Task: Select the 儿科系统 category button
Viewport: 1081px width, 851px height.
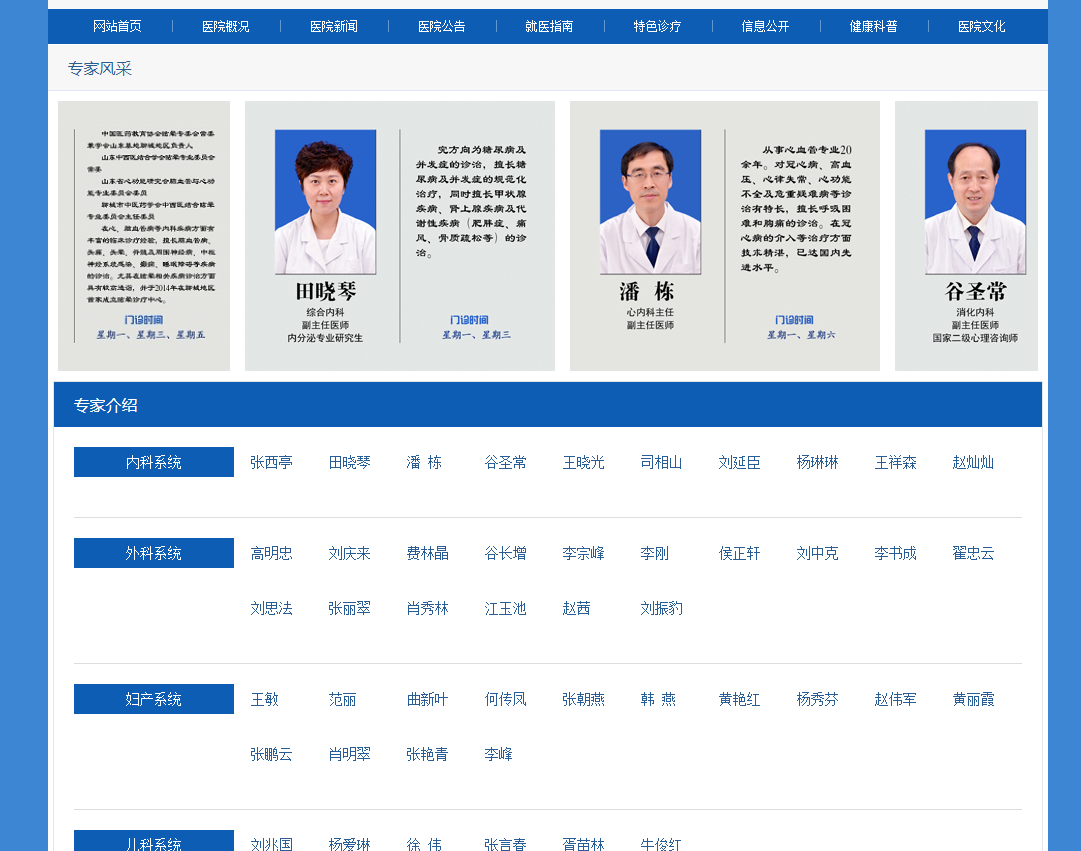Action: point(154,841)
